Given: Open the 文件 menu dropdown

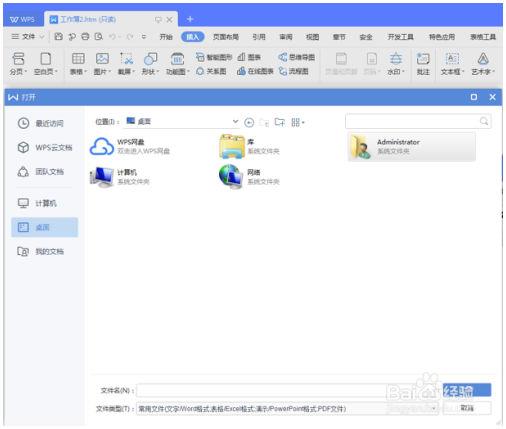Looking at the screenshot, I should pos(28,37).
